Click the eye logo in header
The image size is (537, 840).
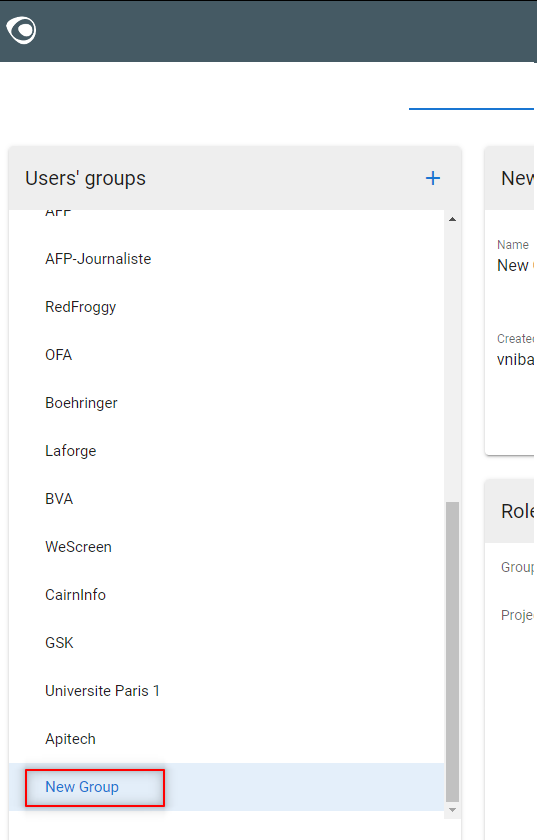pyautogui.click(x=21, y=30)
